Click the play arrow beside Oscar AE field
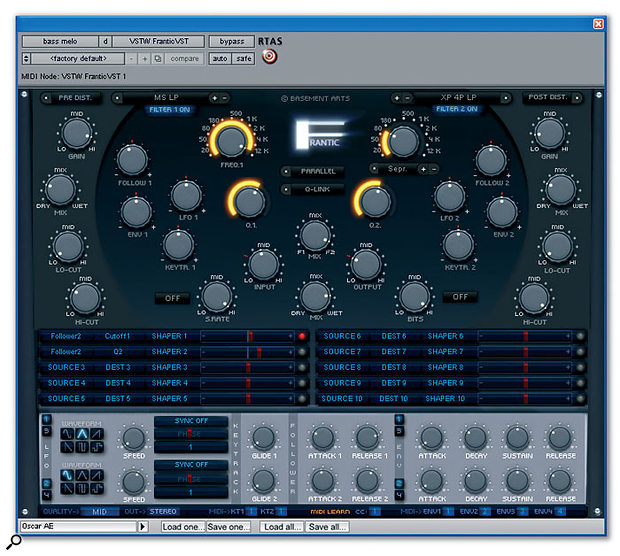The height and width of the screenshot is (556, 620). coord(143,527)
